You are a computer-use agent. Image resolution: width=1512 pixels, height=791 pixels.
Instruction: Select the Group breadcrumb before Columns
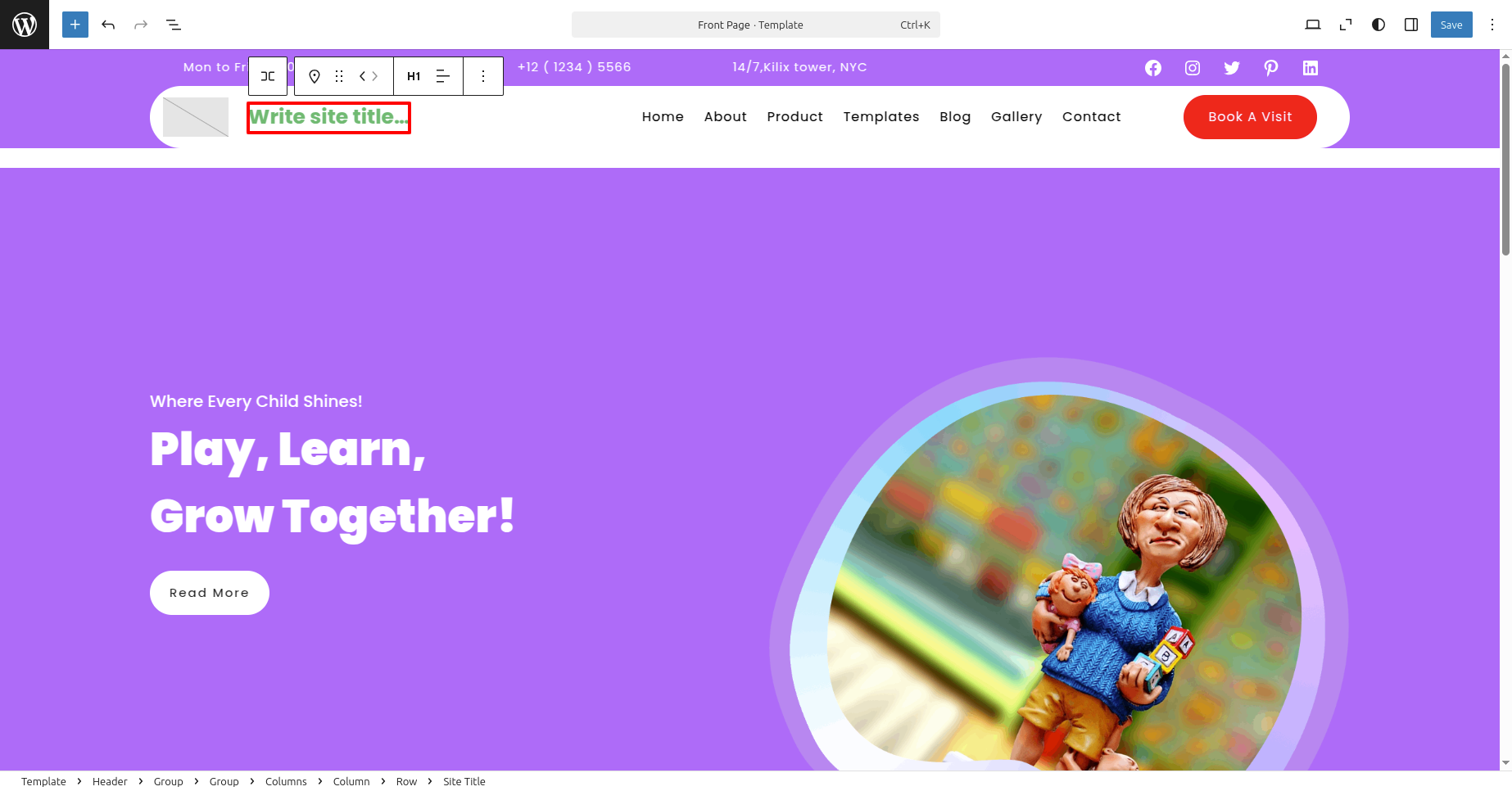(224, 781)
